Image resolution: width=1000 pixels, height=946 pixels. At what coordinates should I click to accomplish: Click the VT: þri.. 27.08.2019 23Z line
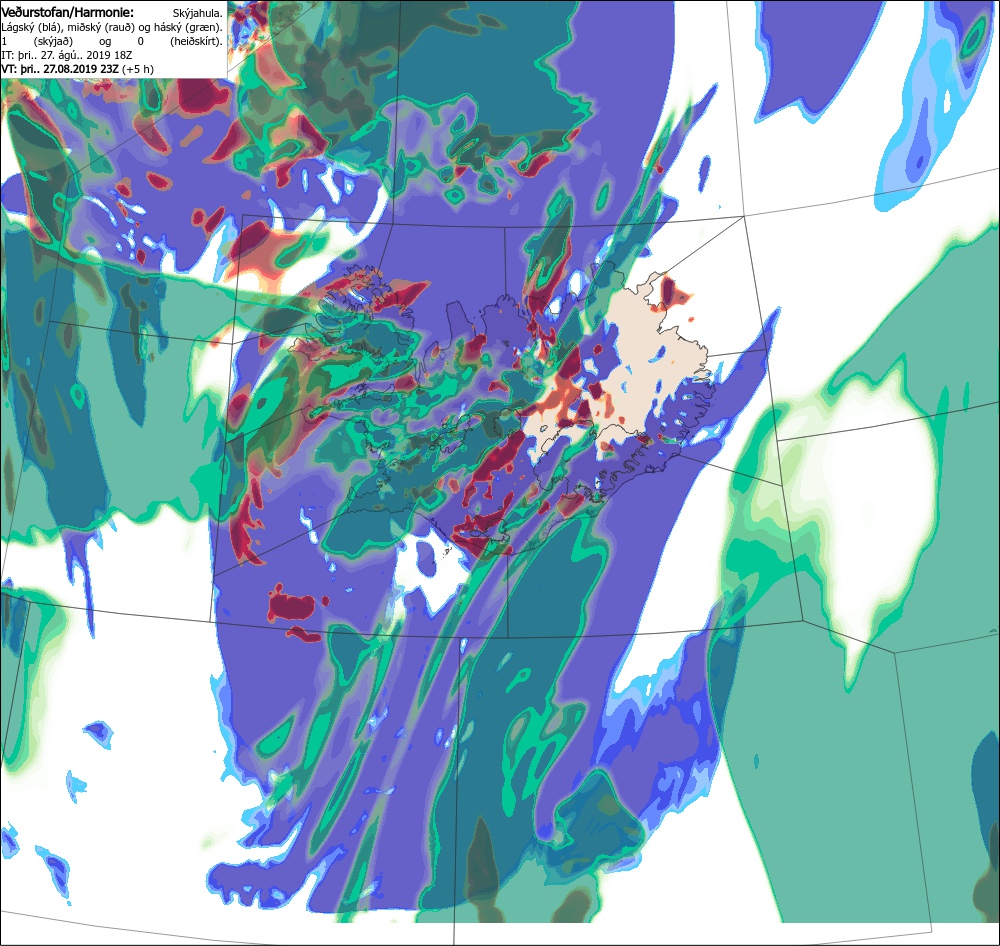(78, 69)
